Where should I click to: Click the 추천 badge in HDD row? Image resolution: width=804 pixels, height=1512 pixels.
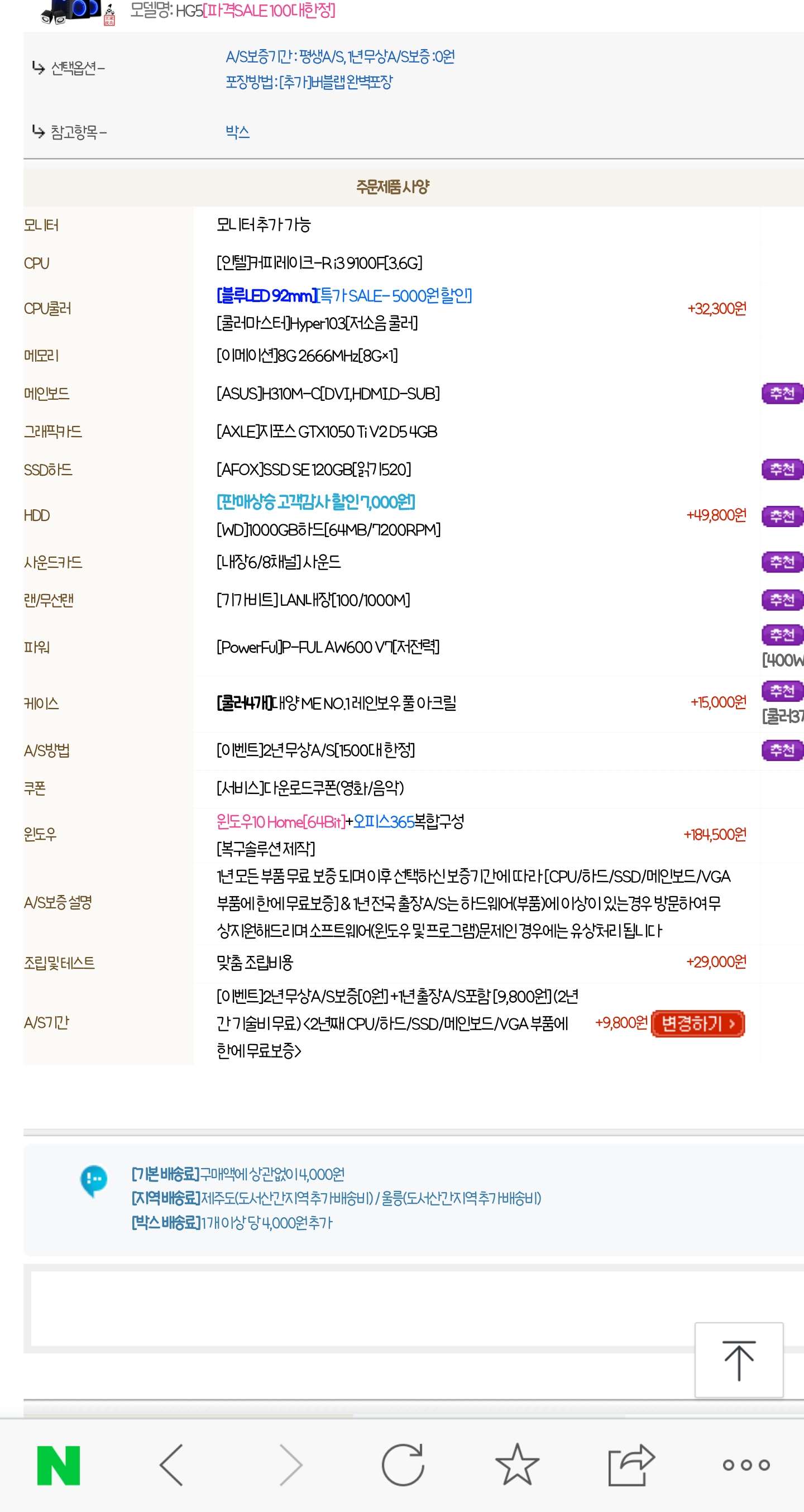click(x=782, y=516)
